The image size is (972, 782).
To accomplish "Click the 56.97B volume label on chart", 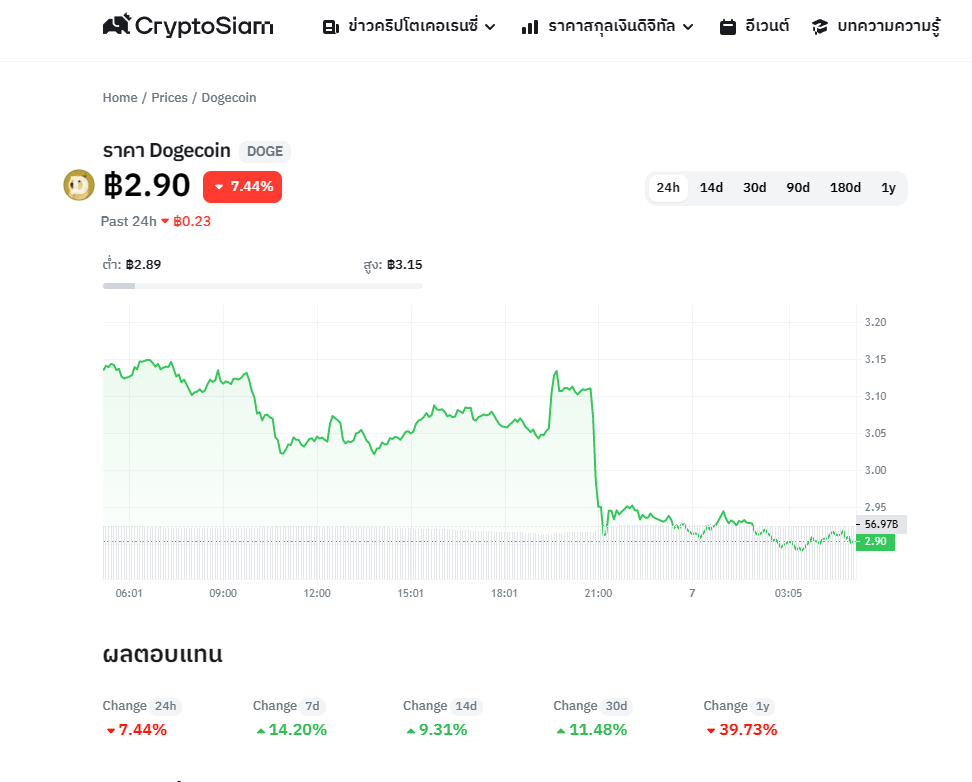I will point(881,524).
